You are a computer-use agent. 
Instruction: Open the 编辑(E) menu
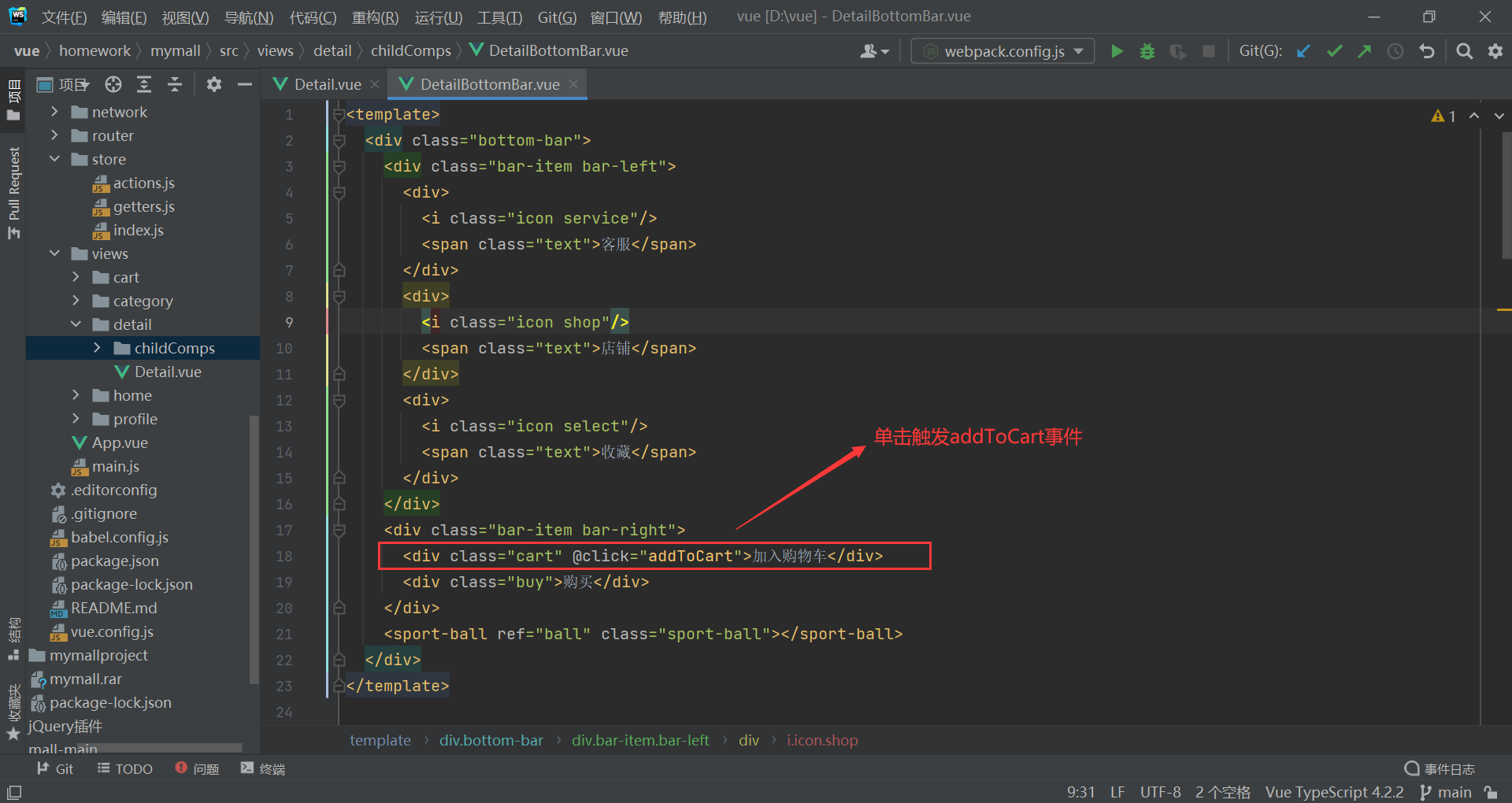pyautogui.click(x=124, y=17)
